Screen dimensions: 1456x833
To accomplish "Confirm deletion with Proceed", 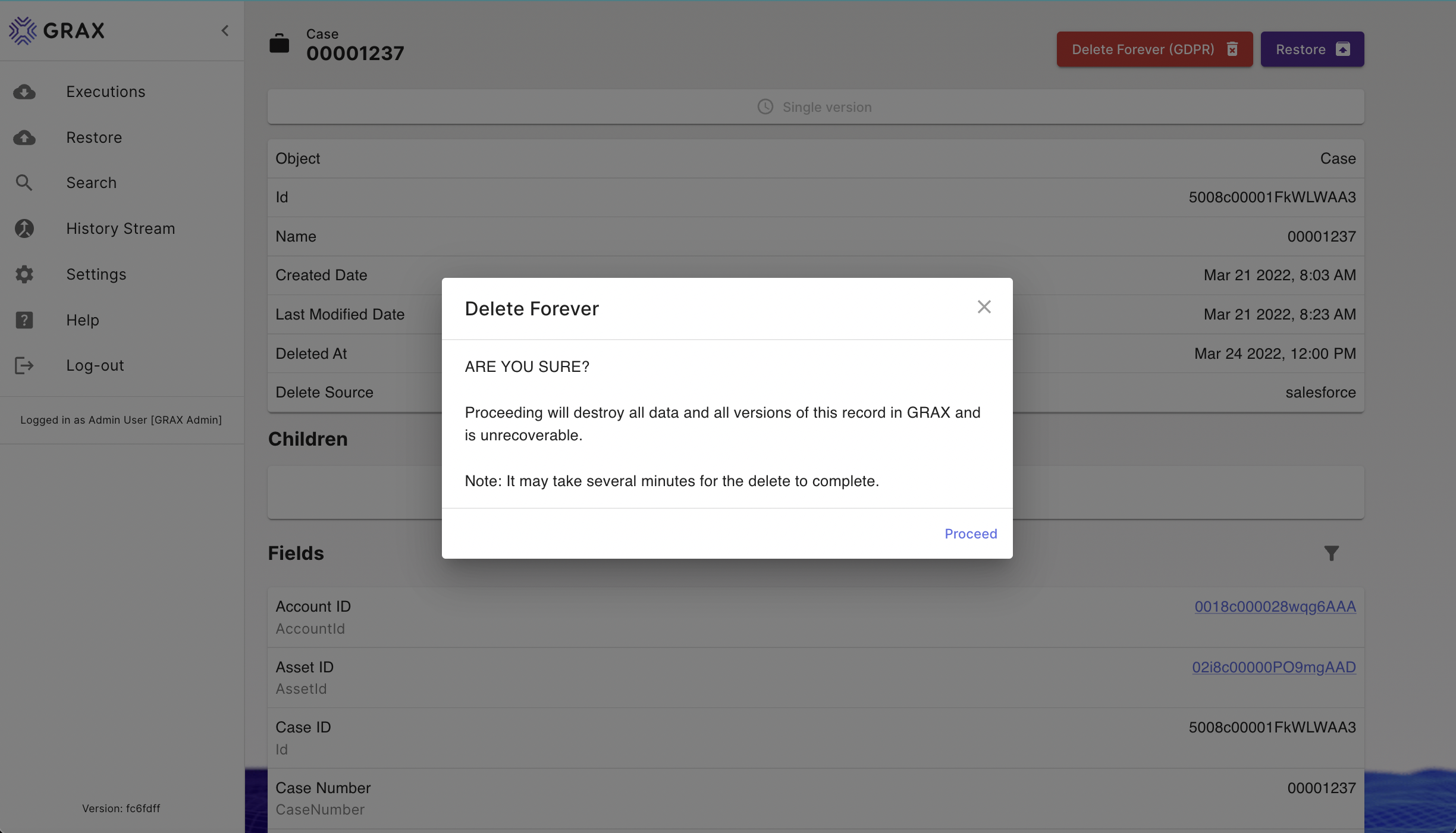I will (x=971, y=534).
